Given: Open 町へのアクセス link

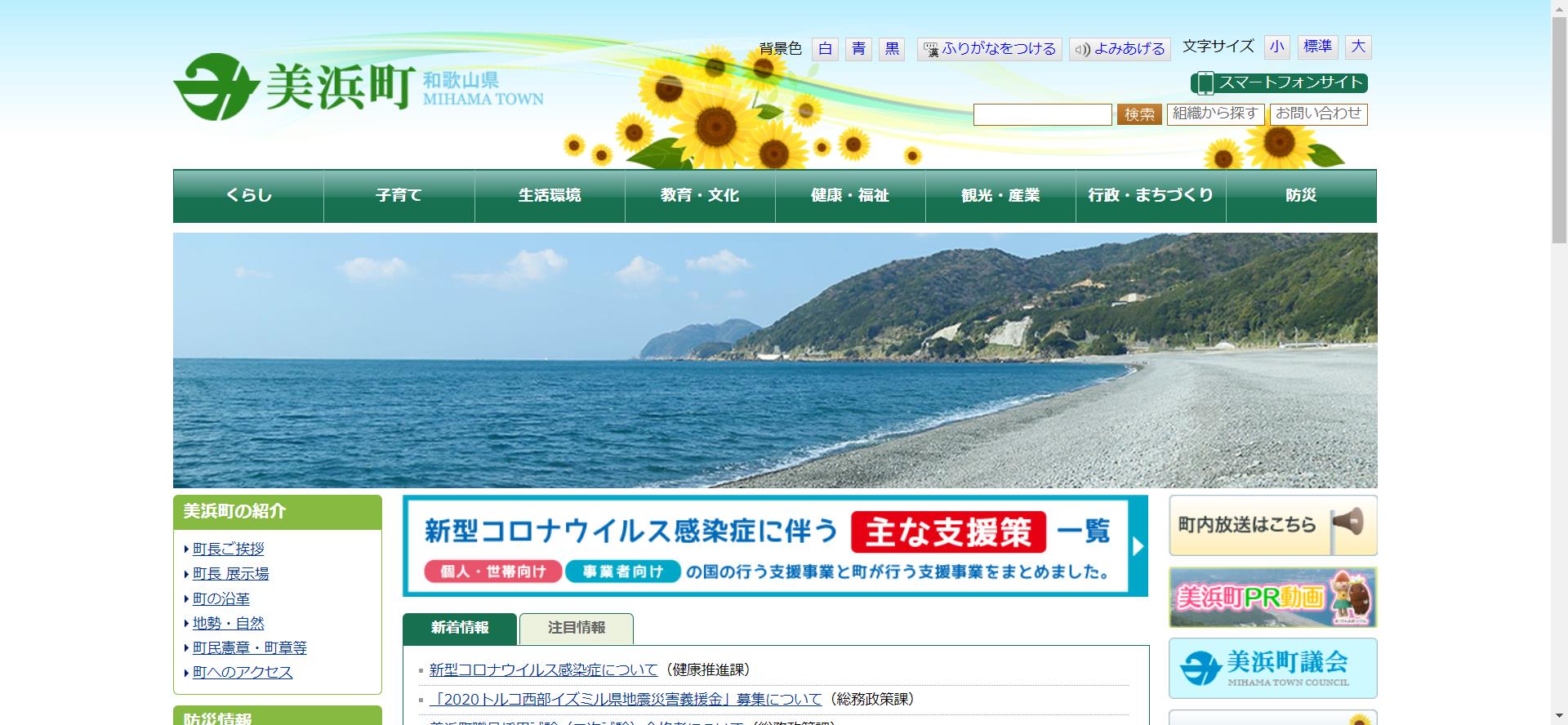Looking at the screenshot, I should (243, 672).
